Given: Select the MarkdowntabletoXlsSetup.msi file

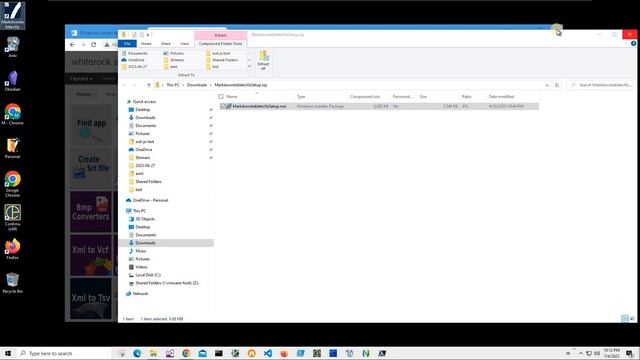Looking at the screenshot, I should click(x=259, y=106).
